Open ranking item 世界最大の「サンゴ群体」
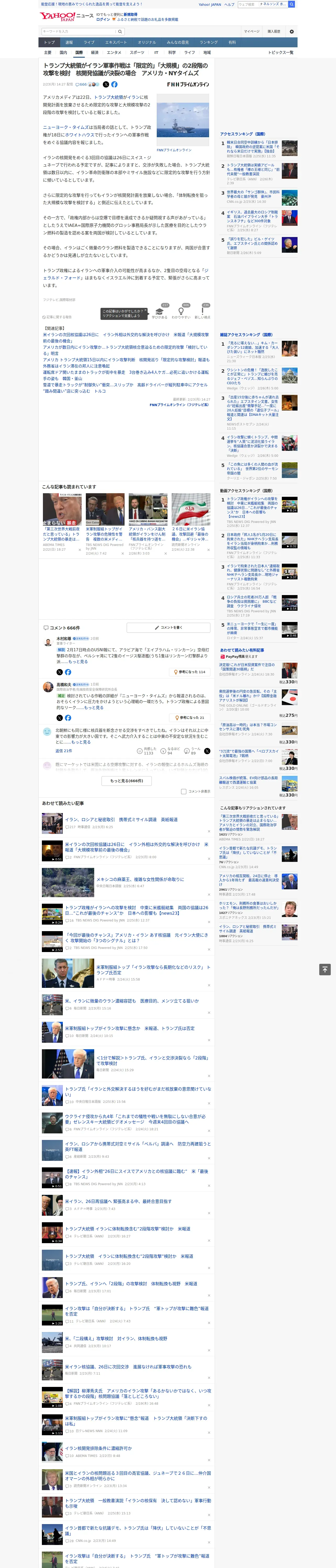The width and height of the screenshot is (336, 1568). point(253,194)
